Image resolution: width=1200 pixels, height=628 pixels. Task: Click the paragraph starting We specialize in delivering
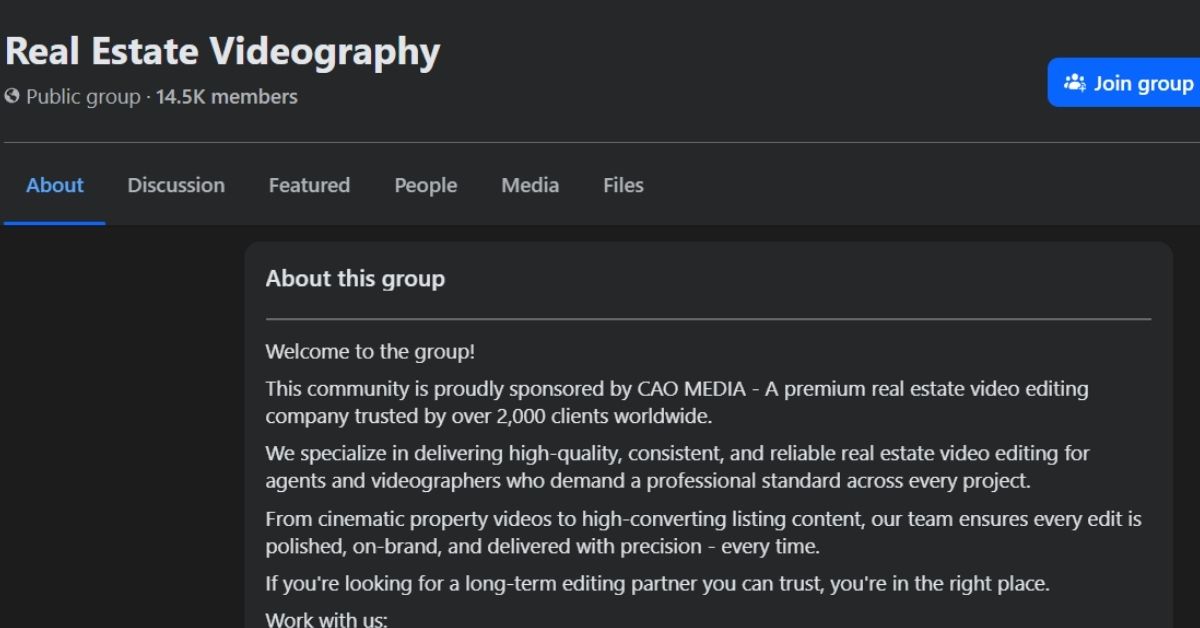pyautogui.click(x=676, y=466)
